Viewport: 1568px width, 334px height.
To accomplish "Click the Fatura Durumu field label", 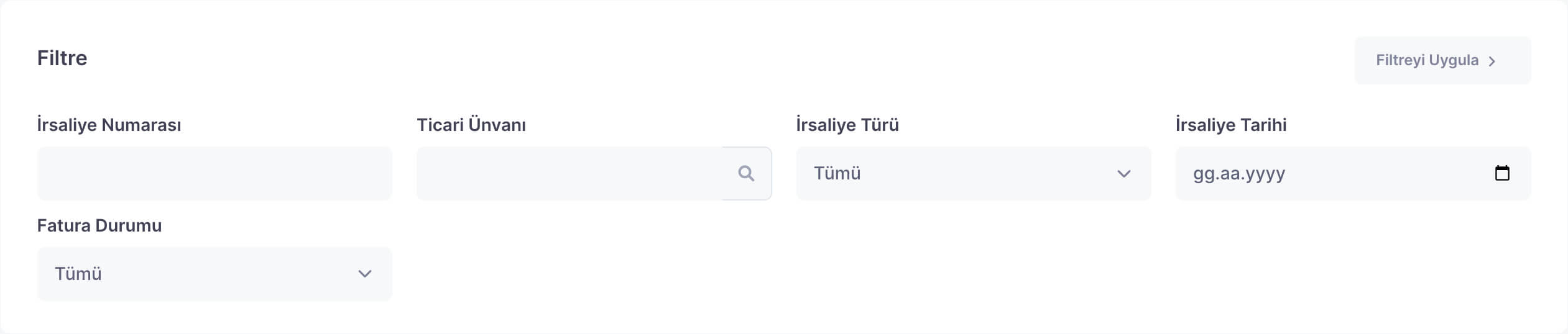I will pyautogui.click(x=99, y=225).
